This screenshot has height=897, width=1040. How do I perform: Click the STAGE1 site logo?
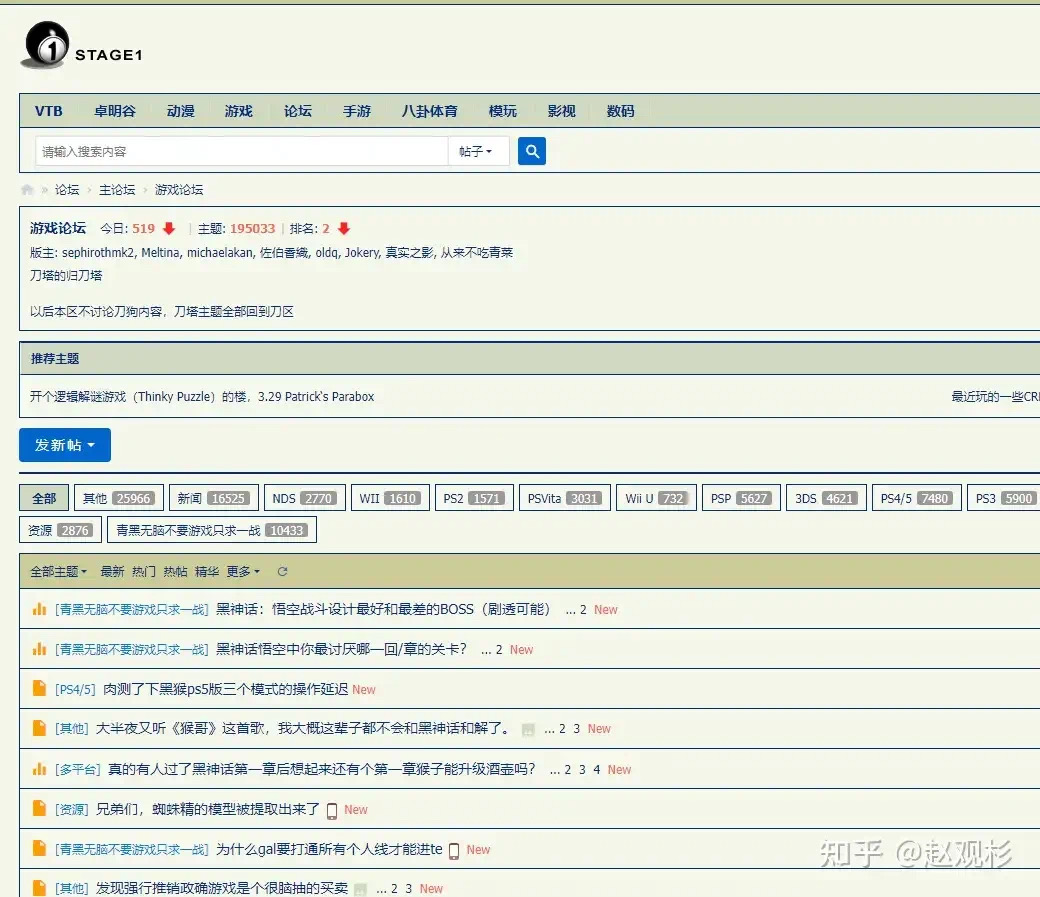(83, 45)
